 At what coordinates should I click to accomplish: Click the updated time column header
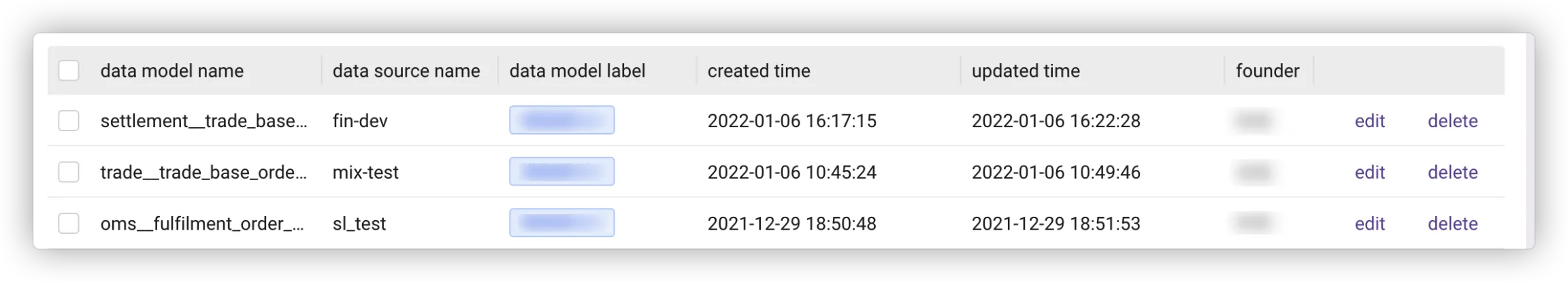(x=1026, y=71)
